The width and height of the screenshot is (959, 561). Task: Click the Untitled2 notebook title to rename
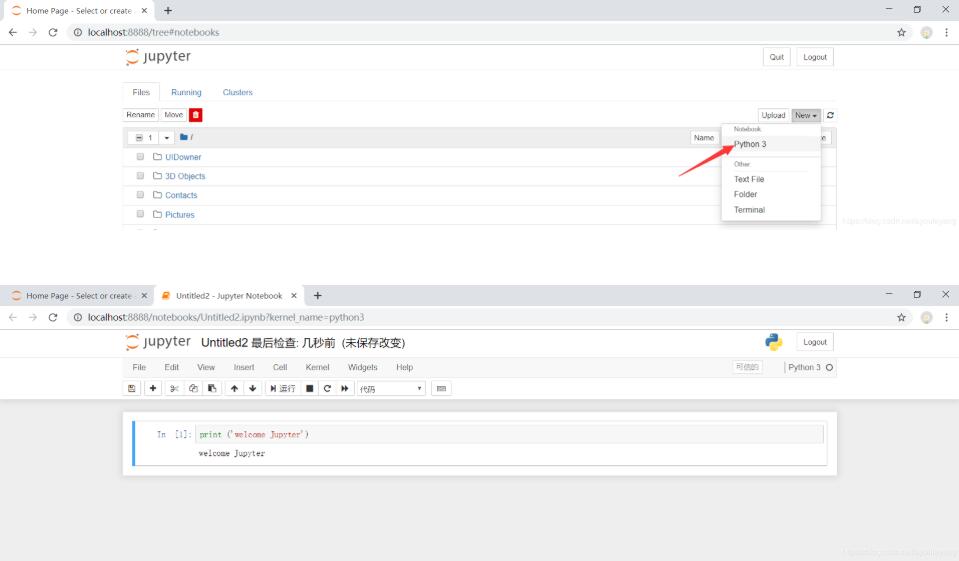pyautogui.click(x=224, y=343)
